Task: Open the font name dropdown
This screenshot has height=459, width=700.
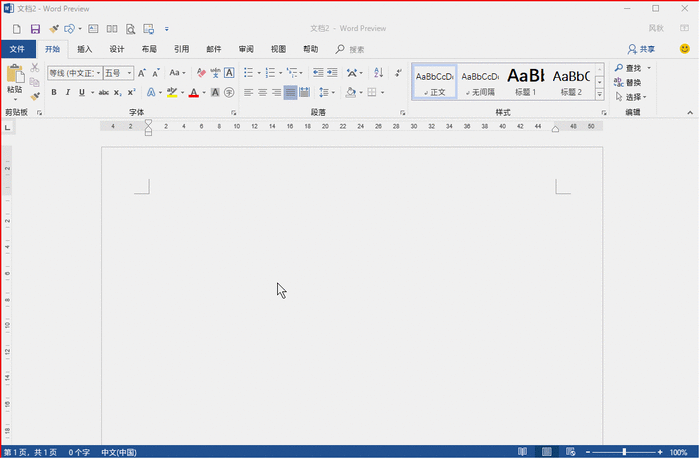Action: [x=98, y=73]
